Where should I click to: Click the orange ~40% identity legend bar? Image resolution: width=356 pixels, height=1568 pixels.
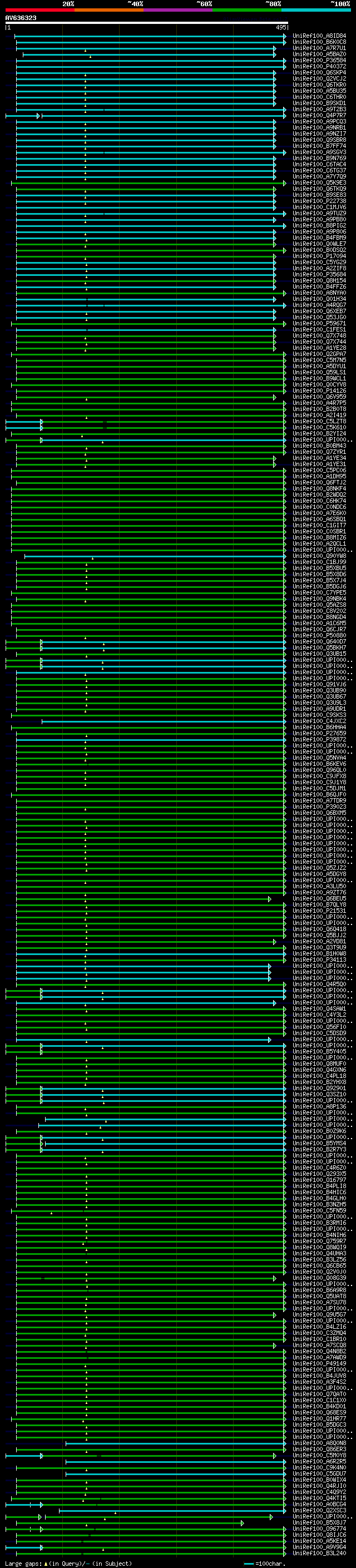coord(109,10)
